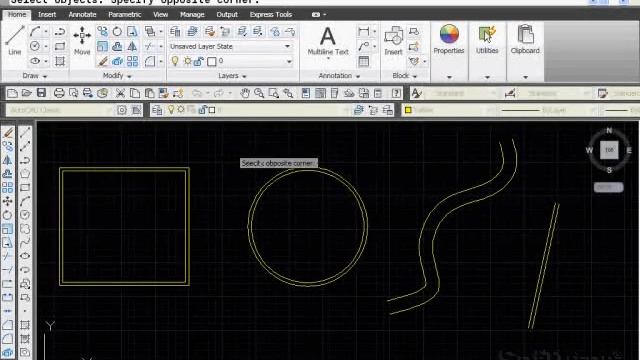Toggle layer bulb in the Layers toolbar row

coord(171,110)
